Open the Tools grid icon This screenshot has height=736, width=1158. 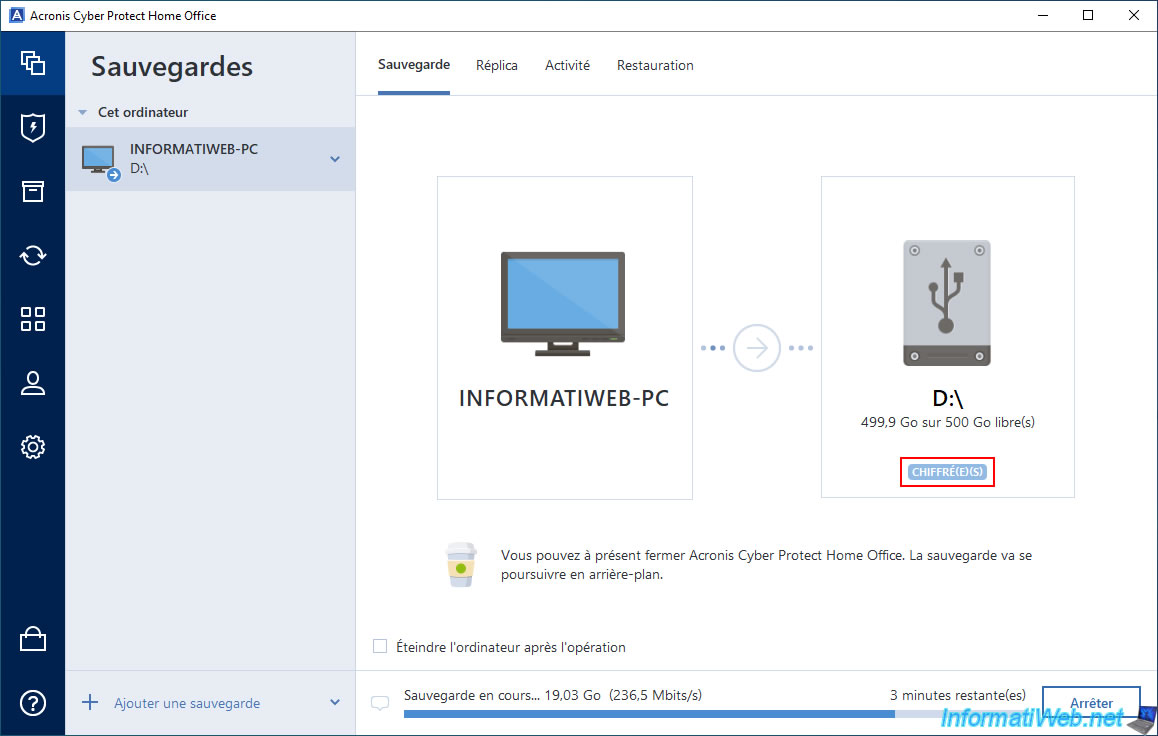32,319
